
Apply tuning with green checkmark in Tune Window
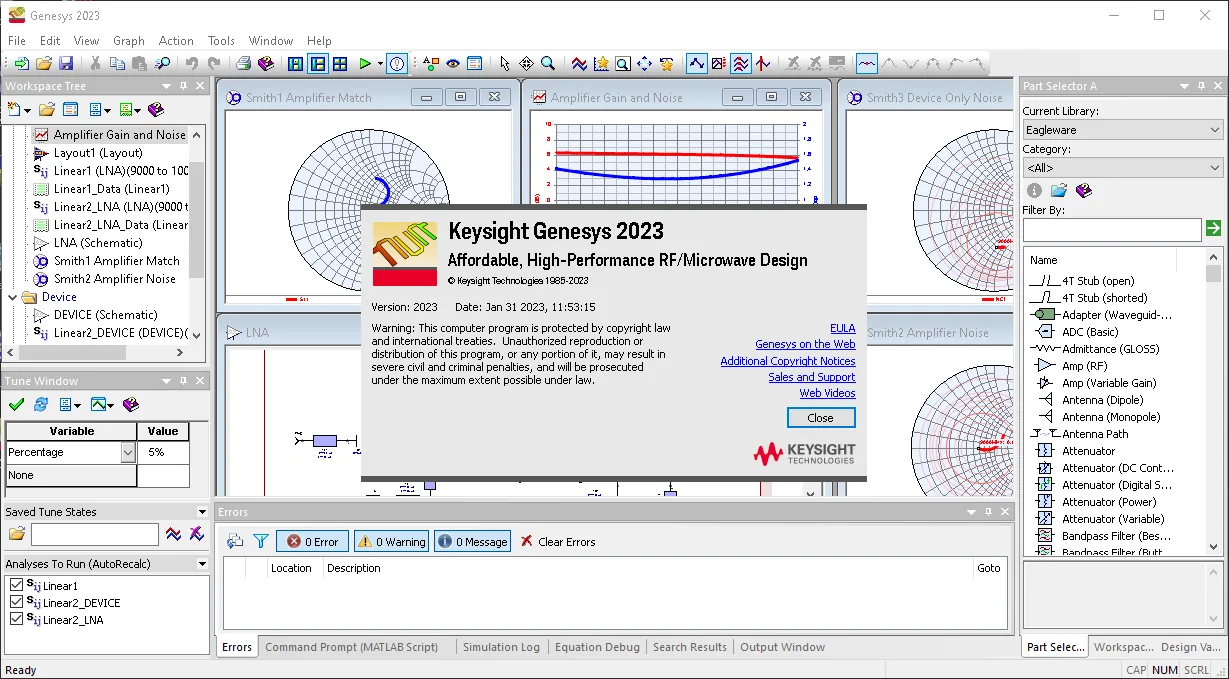point(16,404)
